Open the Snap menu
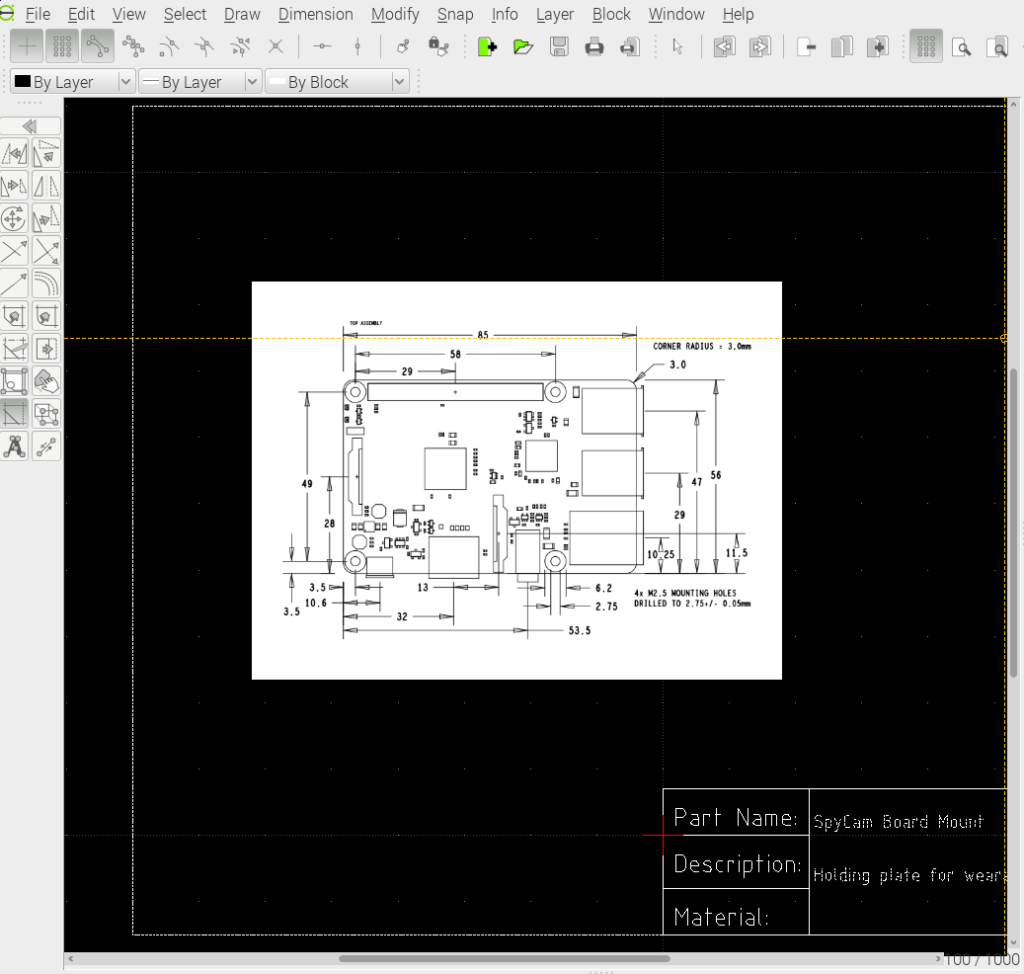 coord(455,14)
